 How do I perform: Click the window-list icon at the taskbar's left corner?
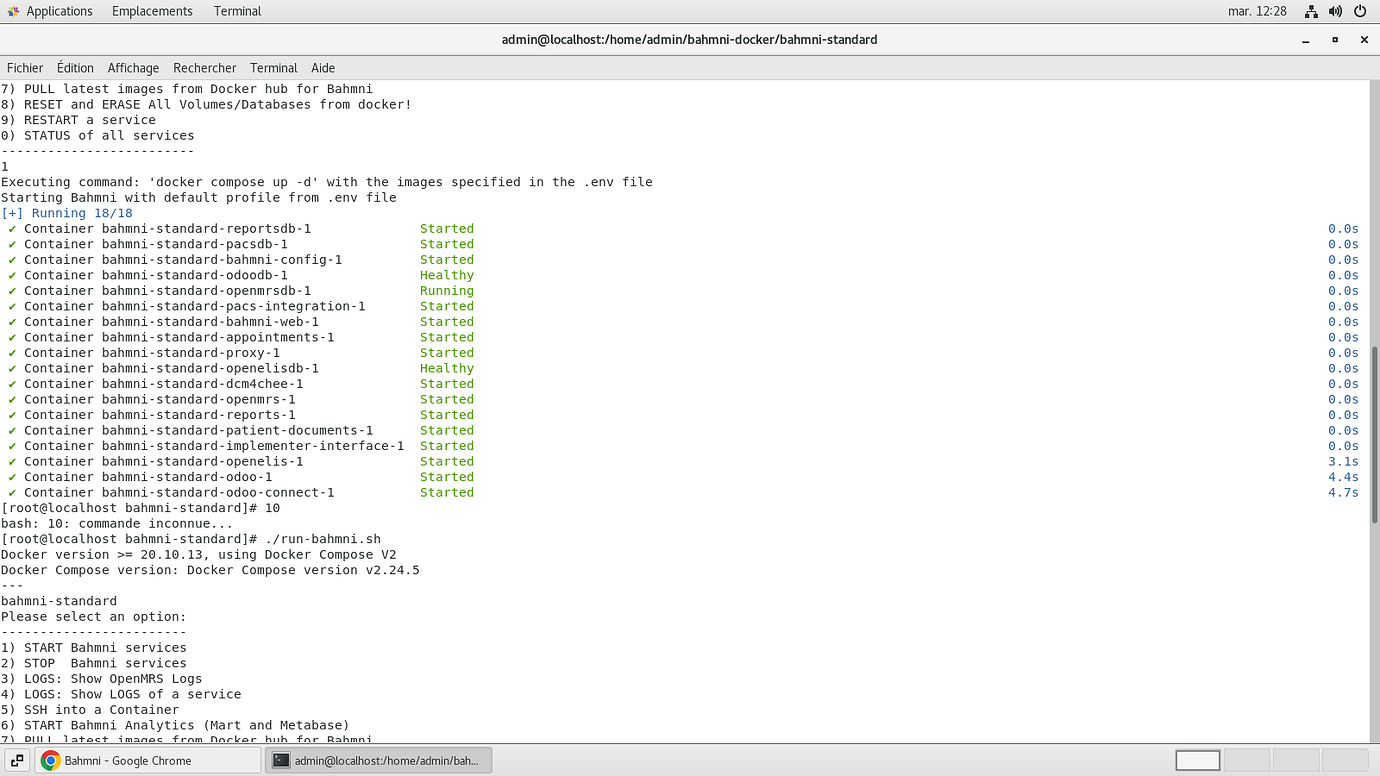tap(16, 760)
